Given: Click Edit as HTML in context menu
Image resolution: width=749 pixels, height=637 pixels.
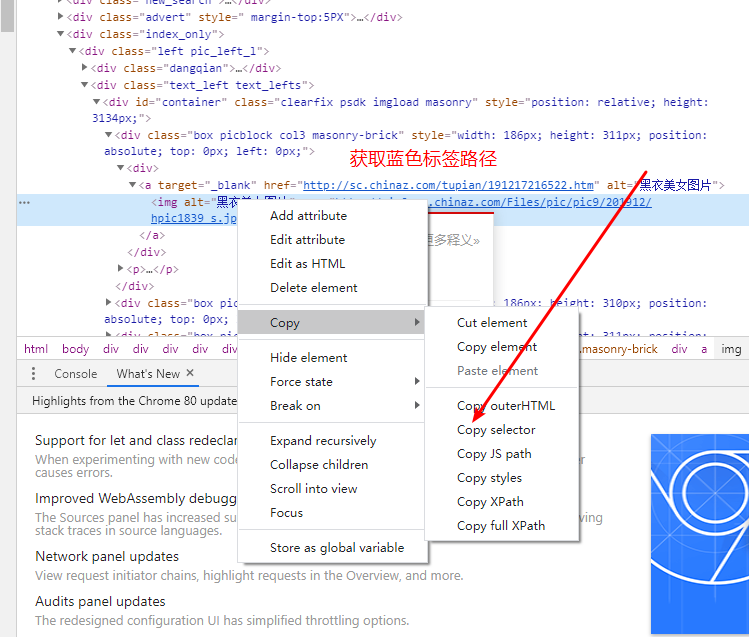Looking at the screenshot, I should 307,264.
